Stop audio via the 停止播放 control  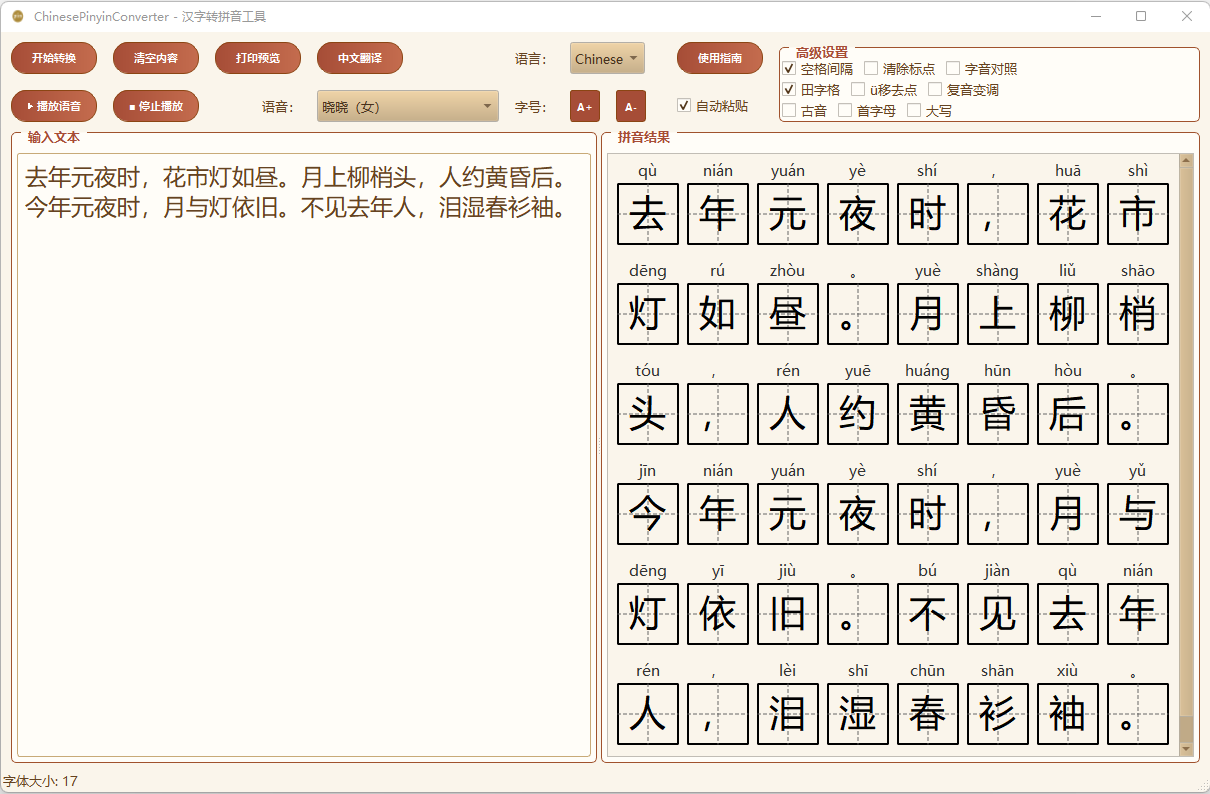pos(156,106)
